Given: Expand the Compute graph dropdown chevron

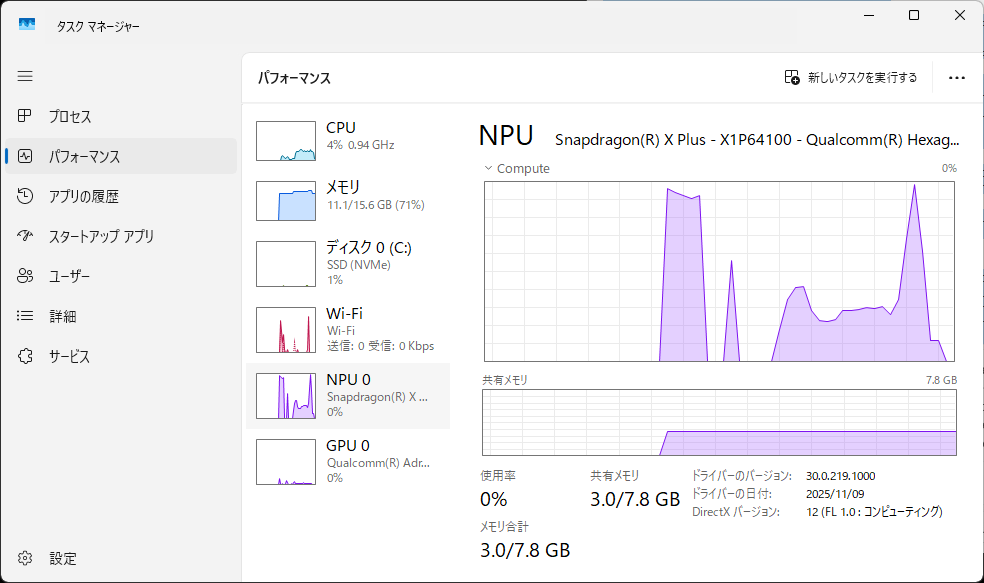Looking at the screenshot, I should click(x=488, y=169).
